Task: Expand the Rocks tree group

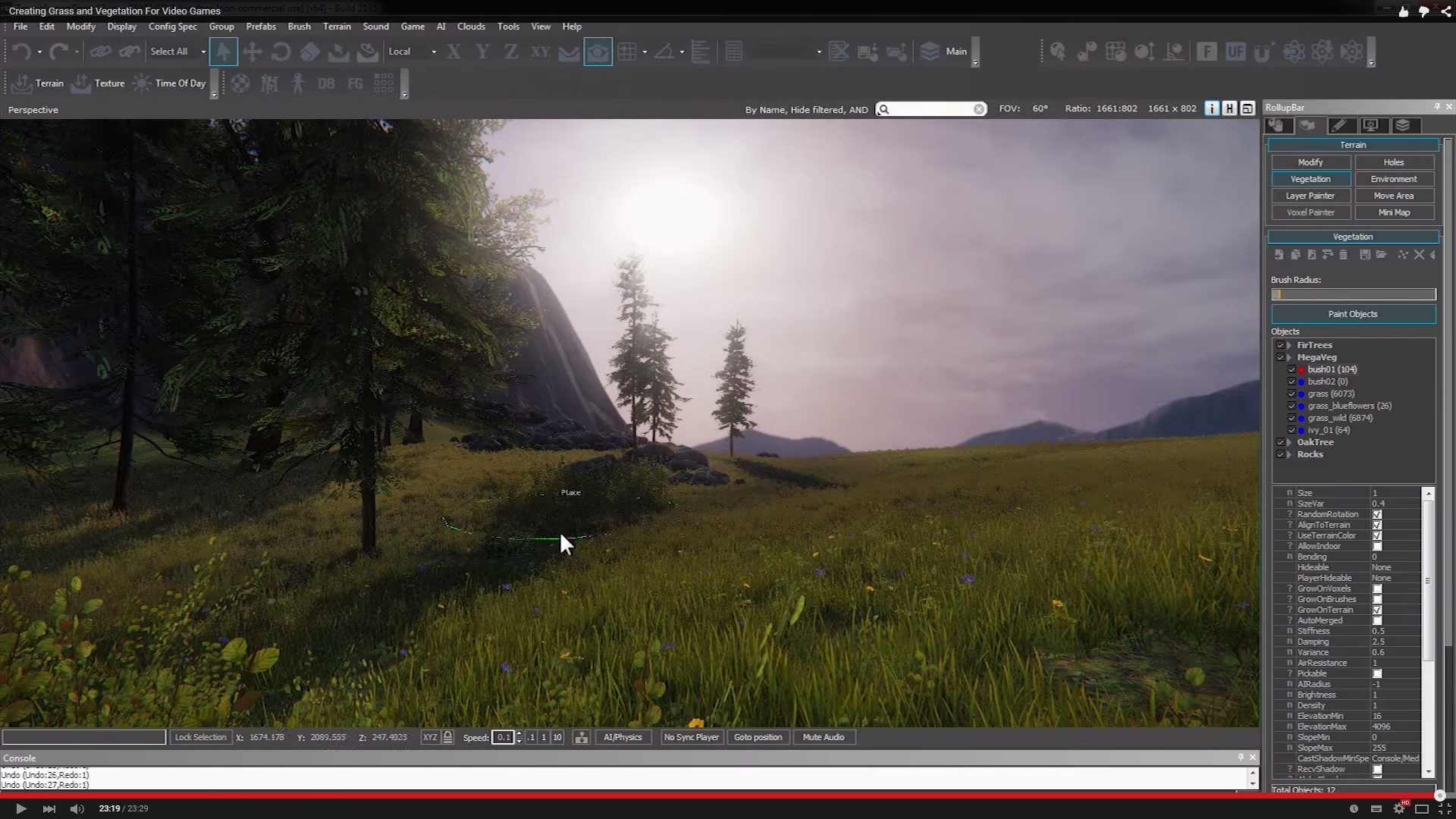Action: click(1289, 454)
